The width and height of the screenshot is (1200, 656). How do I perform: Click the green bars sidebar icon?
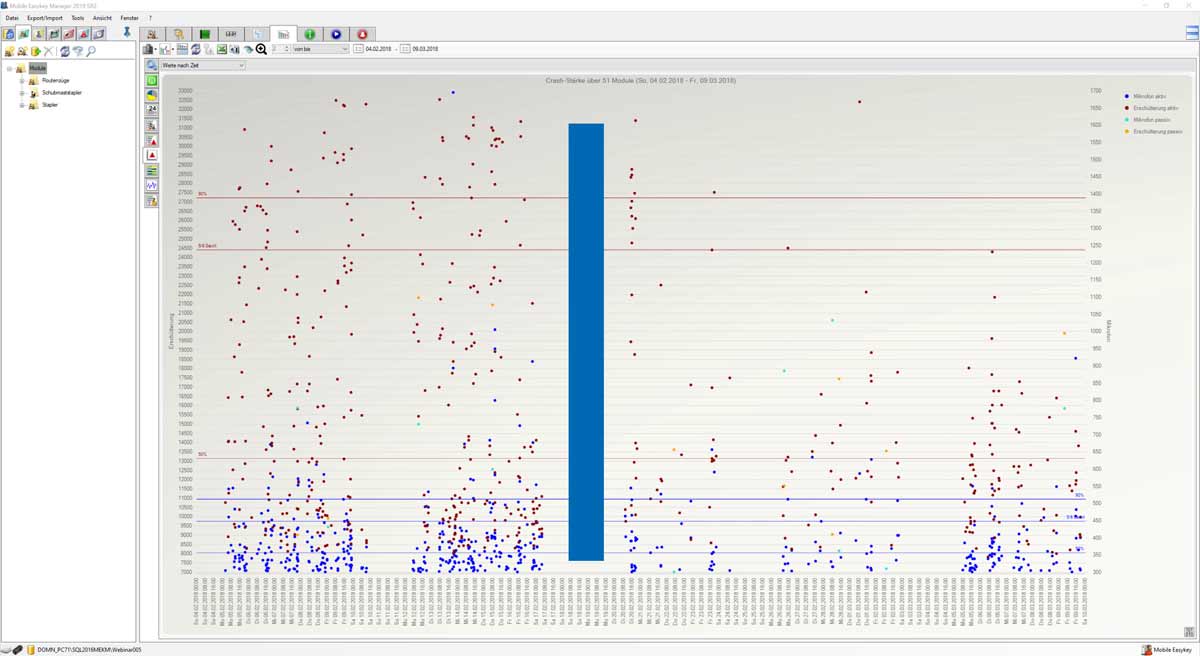coord(151,171)
